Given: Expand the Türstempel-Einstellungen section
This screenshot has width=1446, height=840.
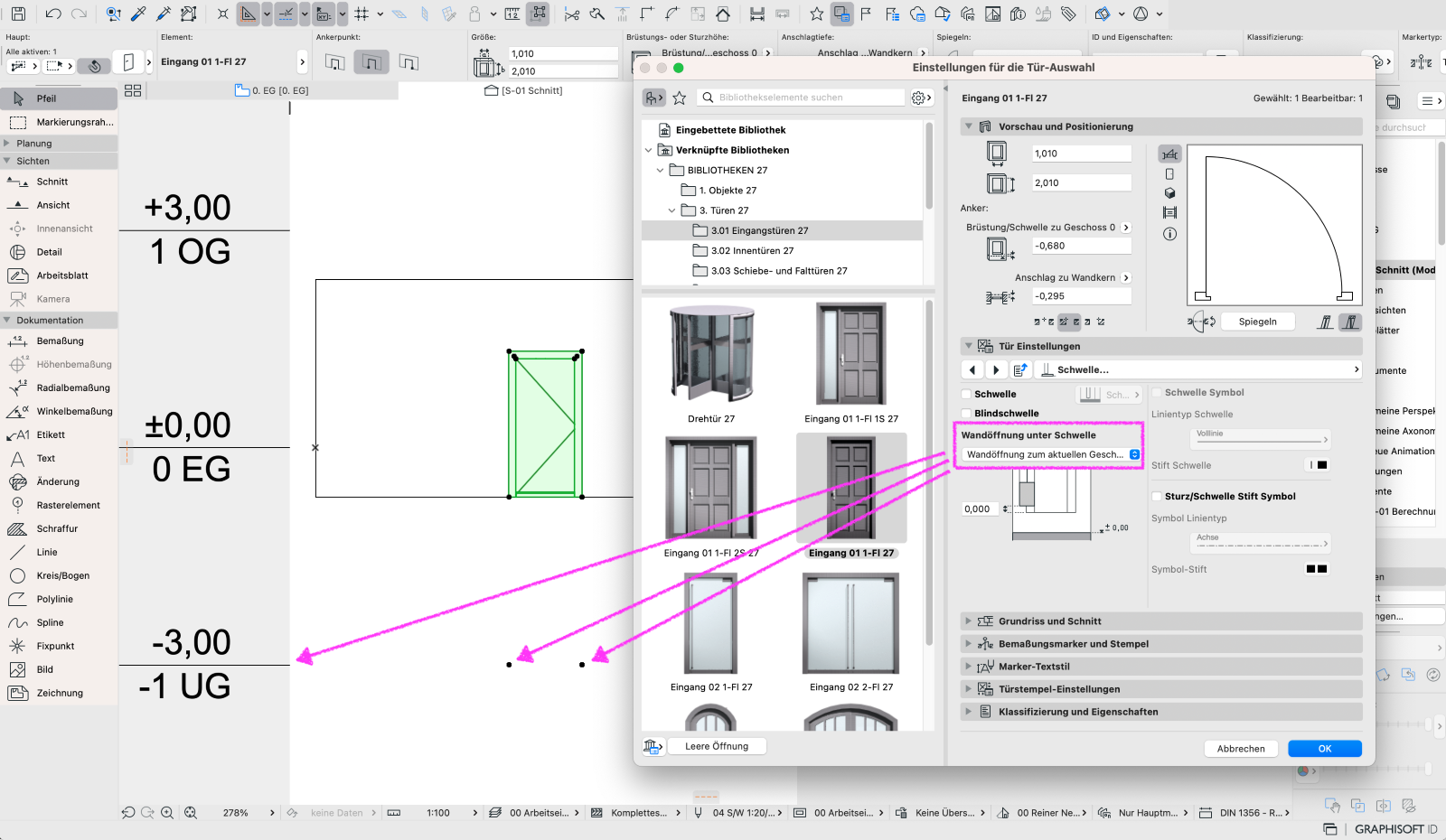Looking at the screenshot, I should pyautogui.click(x=969, y=689).
